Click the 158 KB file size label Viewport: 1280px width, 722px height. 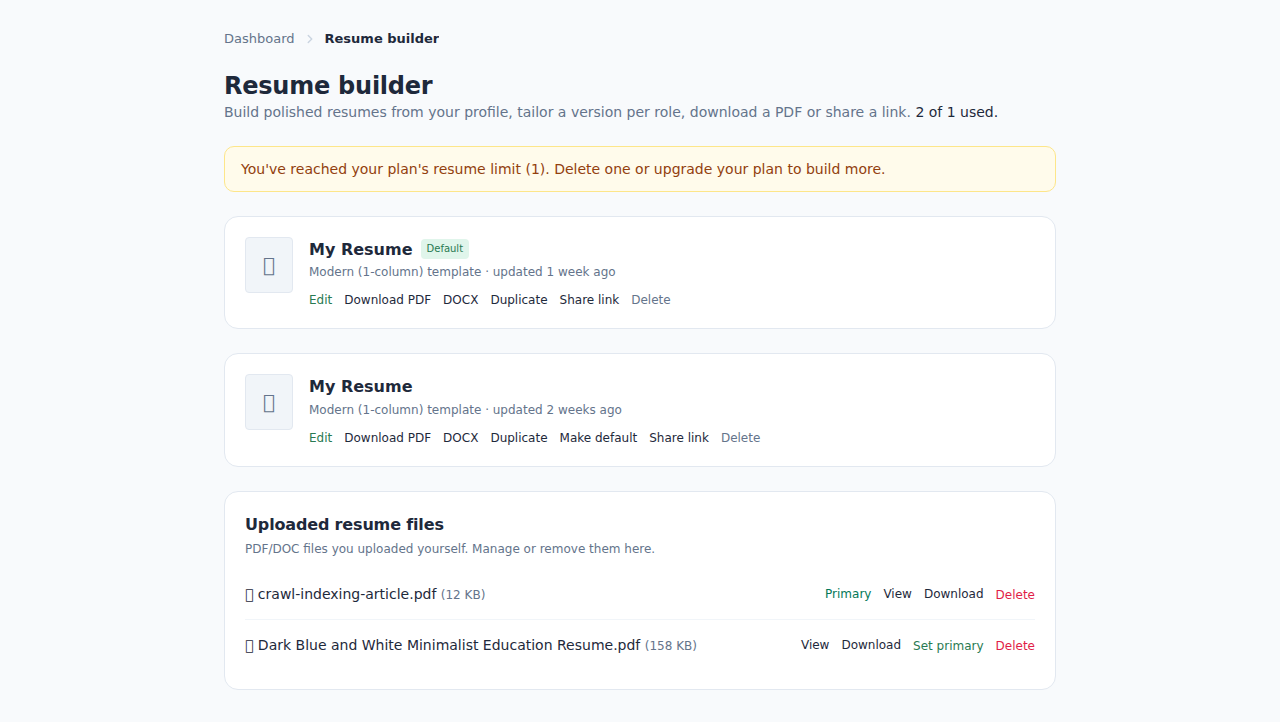(x=671, y=646)
